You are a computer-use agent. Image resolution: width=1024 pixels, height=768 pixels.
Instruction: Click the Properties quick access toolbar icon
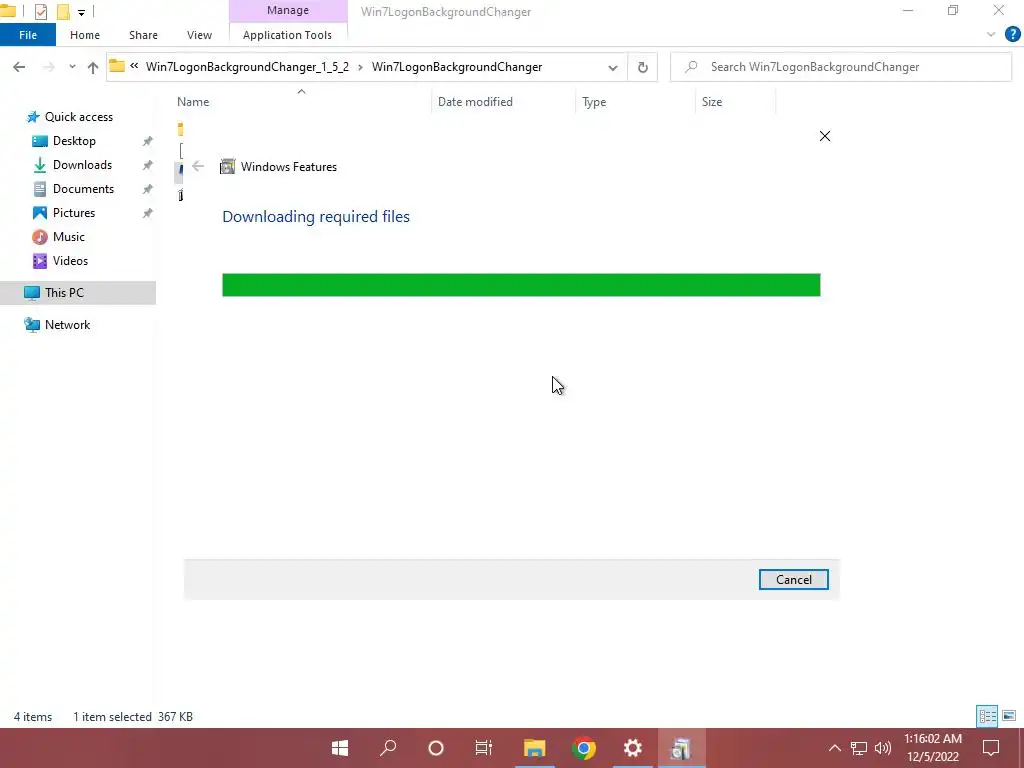pos(40,11)
